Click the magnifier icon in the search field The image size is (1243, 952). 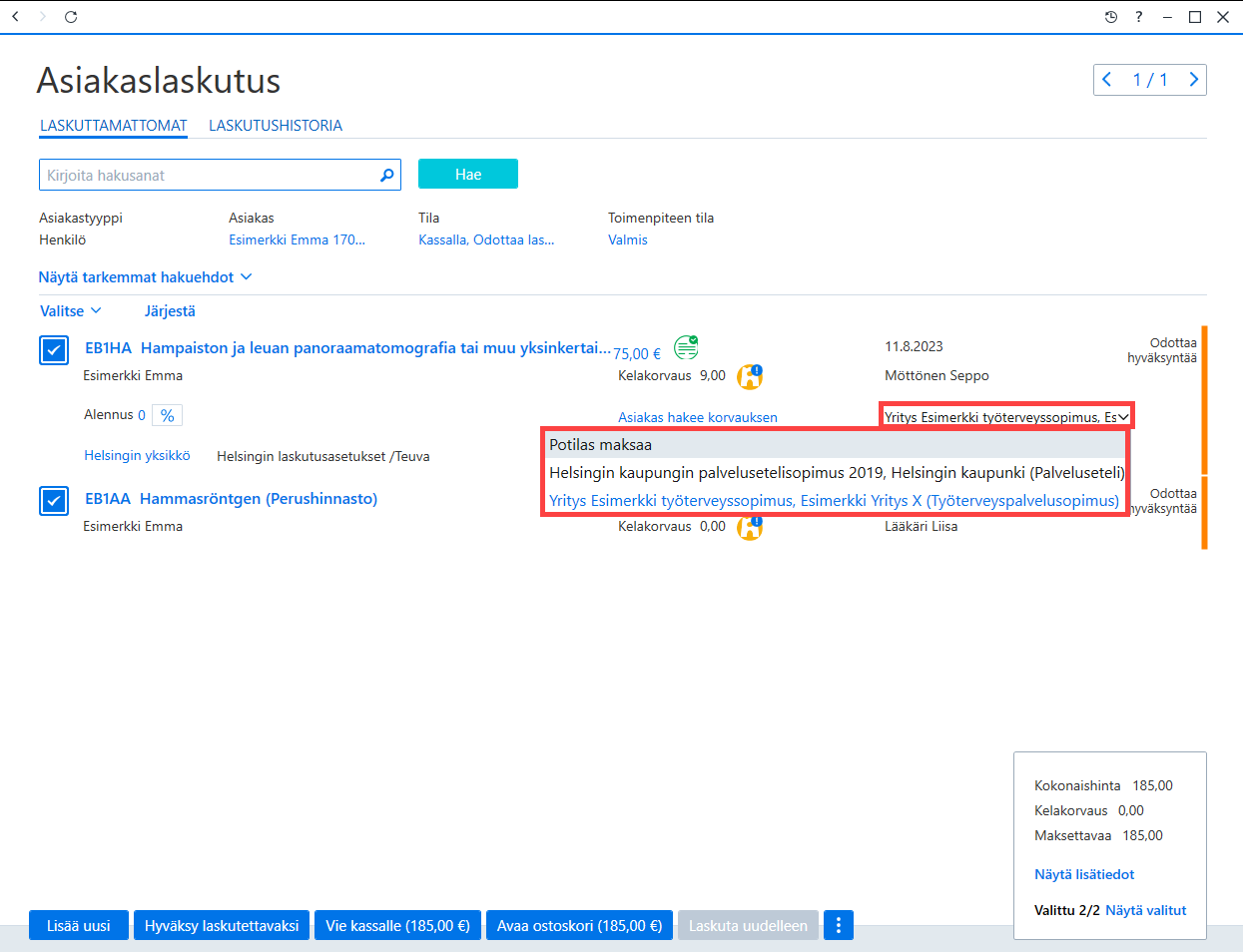pyautogui.click(x=387, y=176)
